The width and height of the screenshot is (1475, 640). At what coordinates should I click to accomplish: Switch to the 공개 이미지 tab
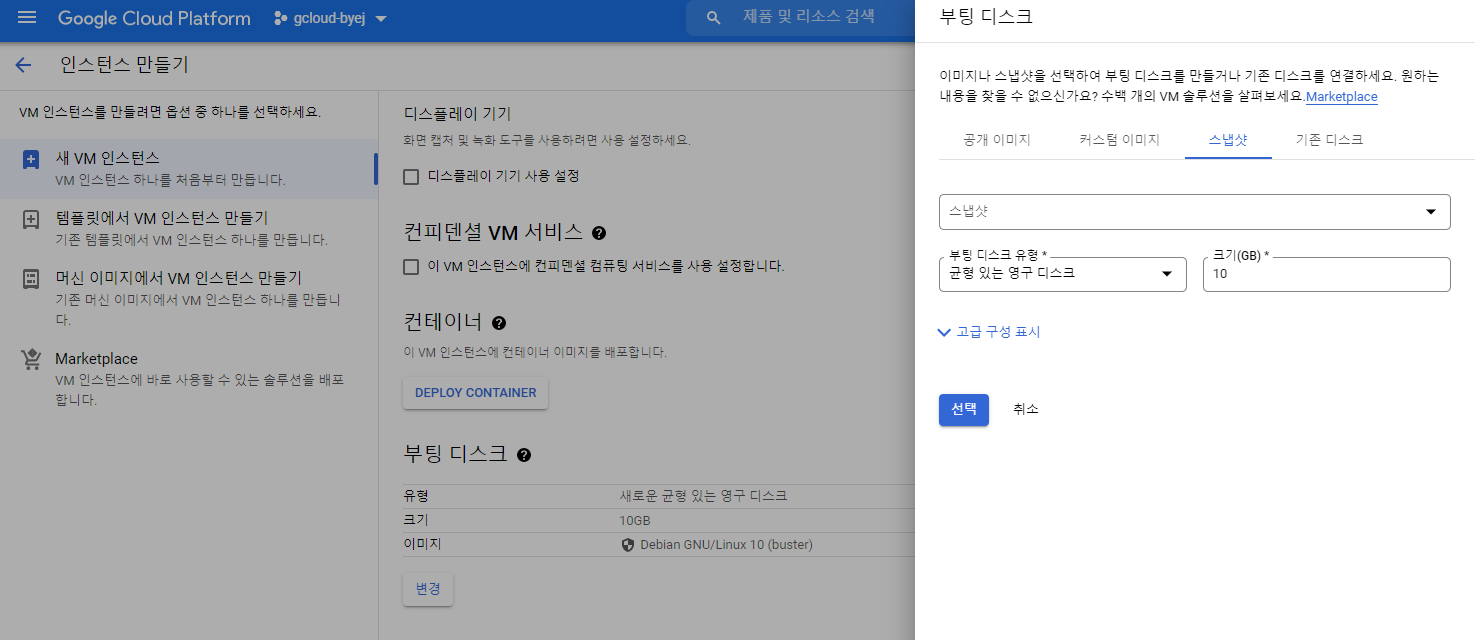(997, 140)
